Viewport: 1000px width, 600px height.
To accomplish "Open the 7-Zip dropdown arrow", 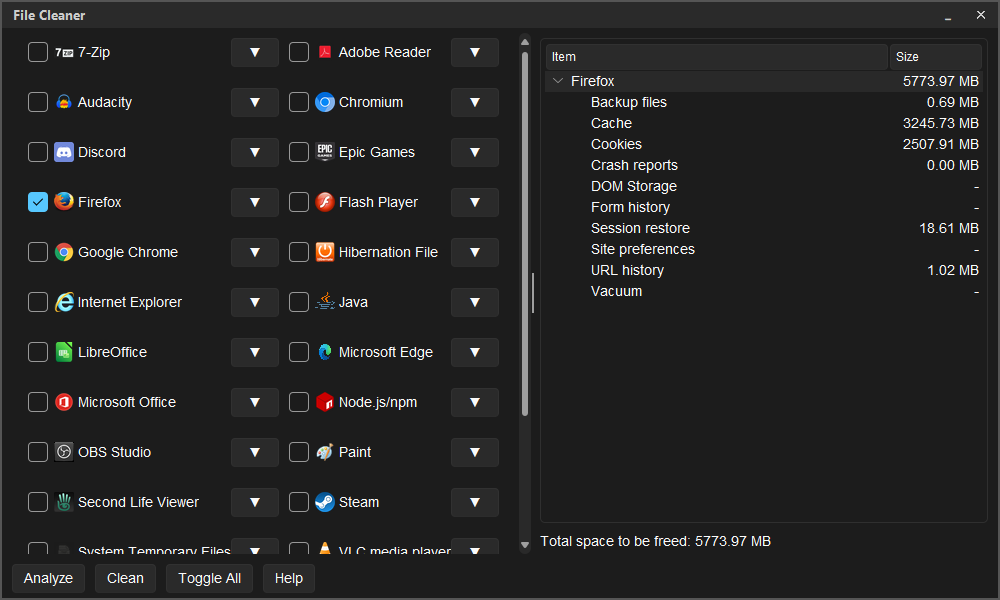I will pos(254,52).
